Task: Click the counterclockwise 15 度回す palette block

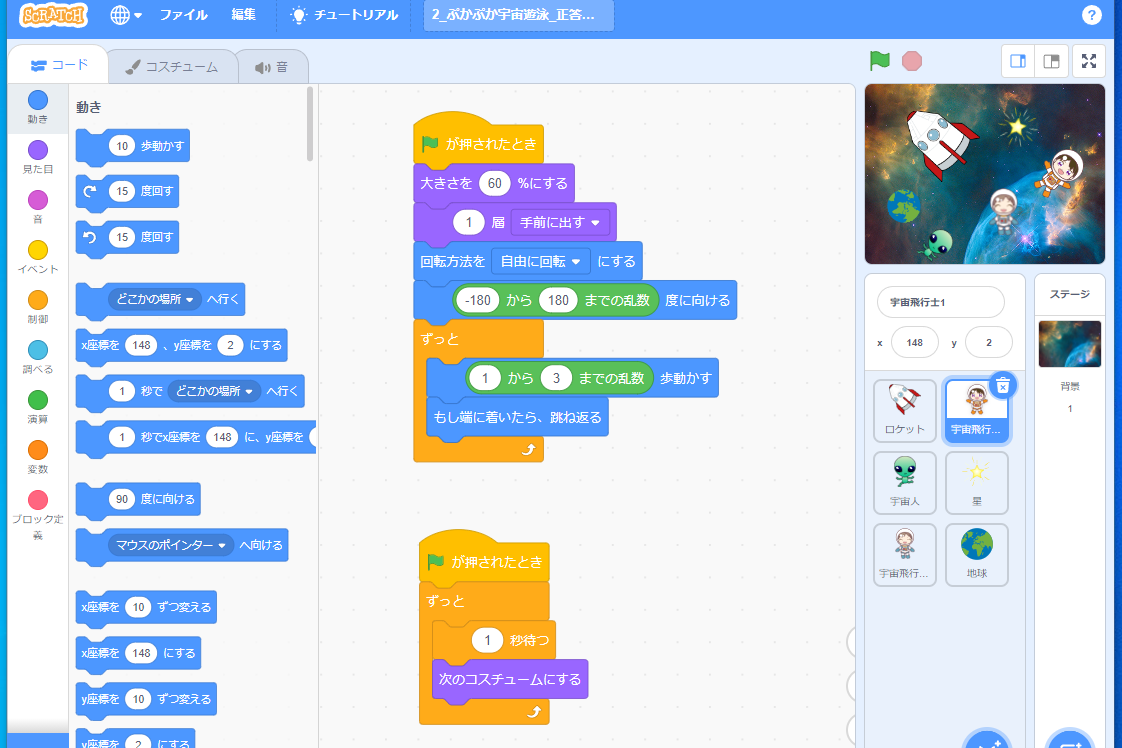Action: click(127, 237)
